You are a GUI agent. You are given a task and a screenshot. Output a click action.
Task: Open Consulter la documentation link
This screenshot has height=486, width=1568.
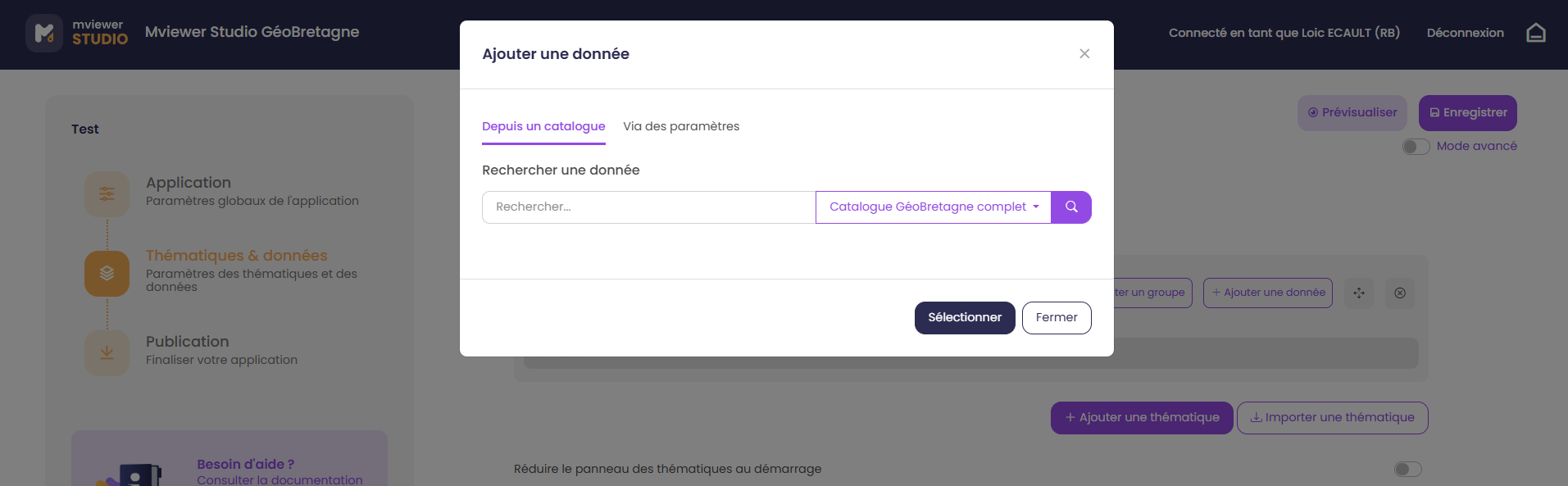point(280,479)
